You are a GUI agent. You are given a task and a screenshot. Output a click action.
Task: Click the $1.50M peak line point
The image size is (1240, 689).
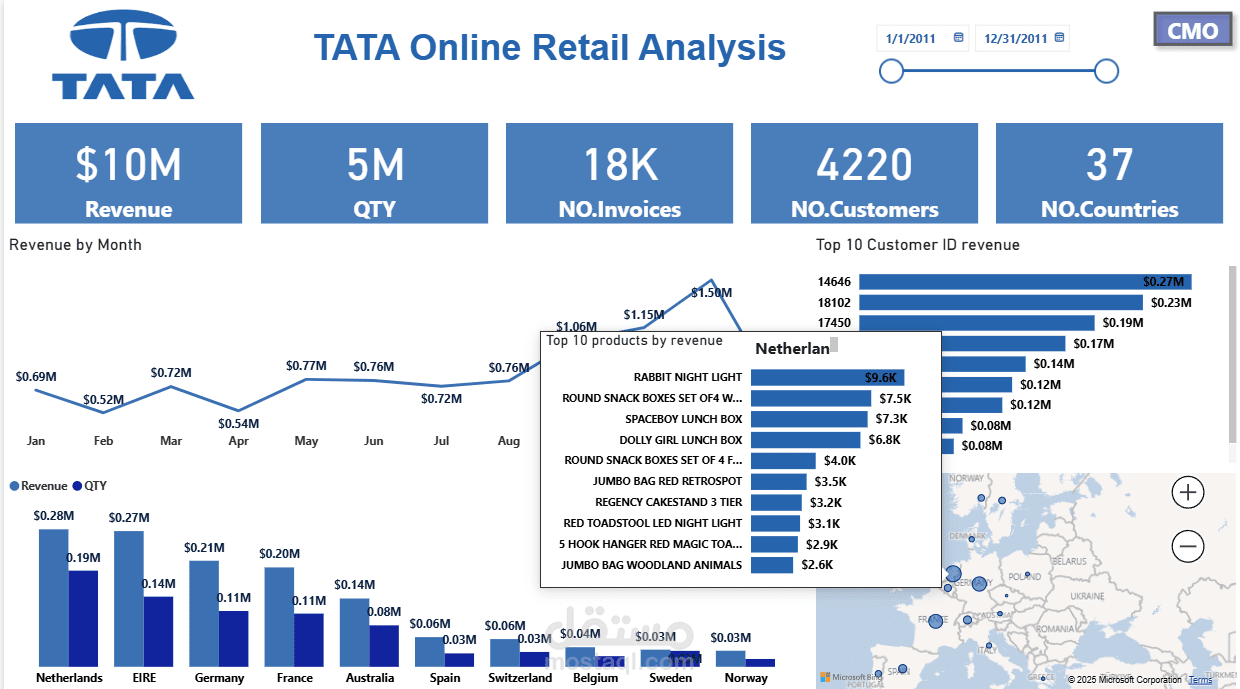tap(711, 280)
